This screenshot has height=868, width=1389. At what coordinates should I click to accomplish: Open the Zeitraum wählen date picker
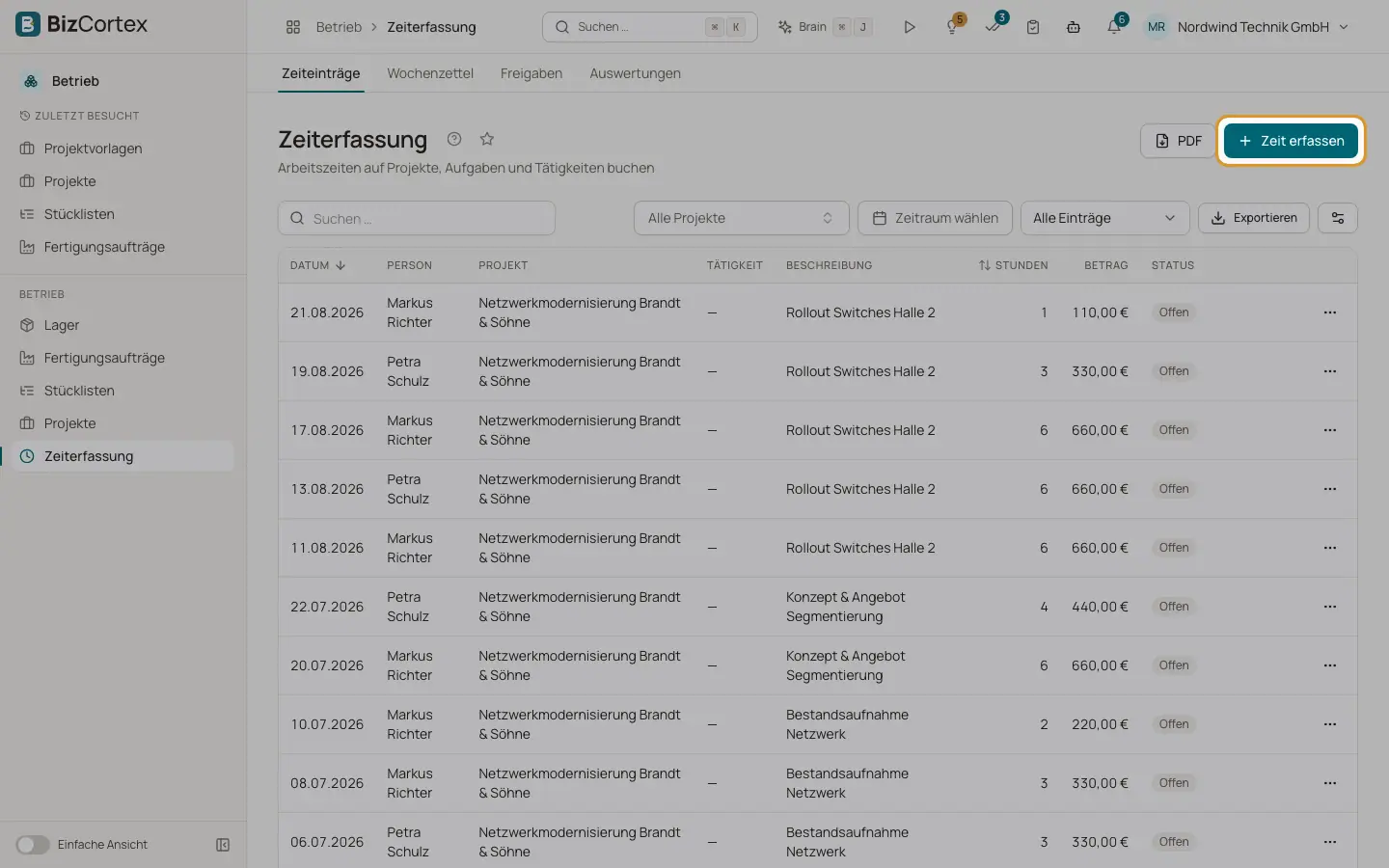(935, 218)
